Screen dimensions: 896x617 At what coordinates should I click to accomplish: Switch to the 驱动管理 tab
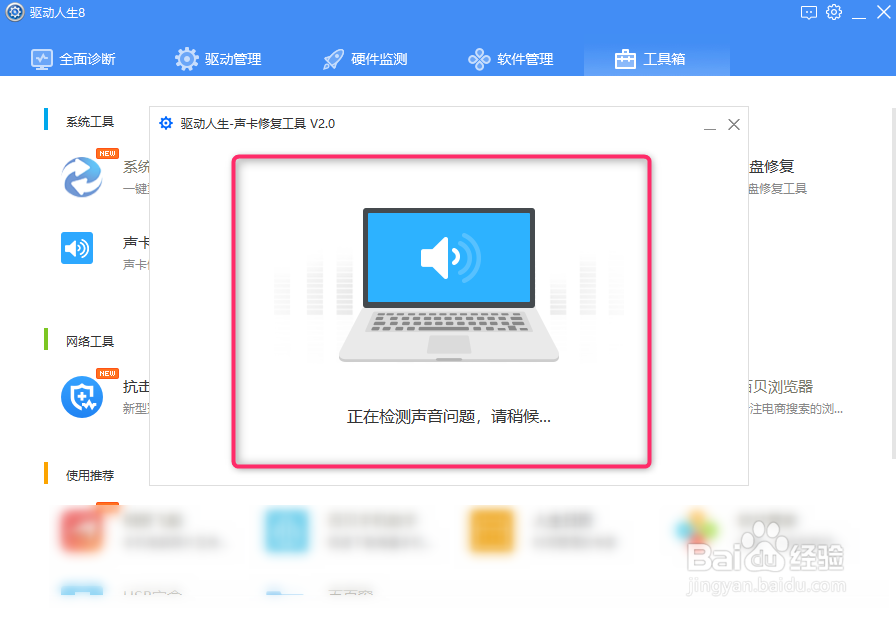[218, 59]
